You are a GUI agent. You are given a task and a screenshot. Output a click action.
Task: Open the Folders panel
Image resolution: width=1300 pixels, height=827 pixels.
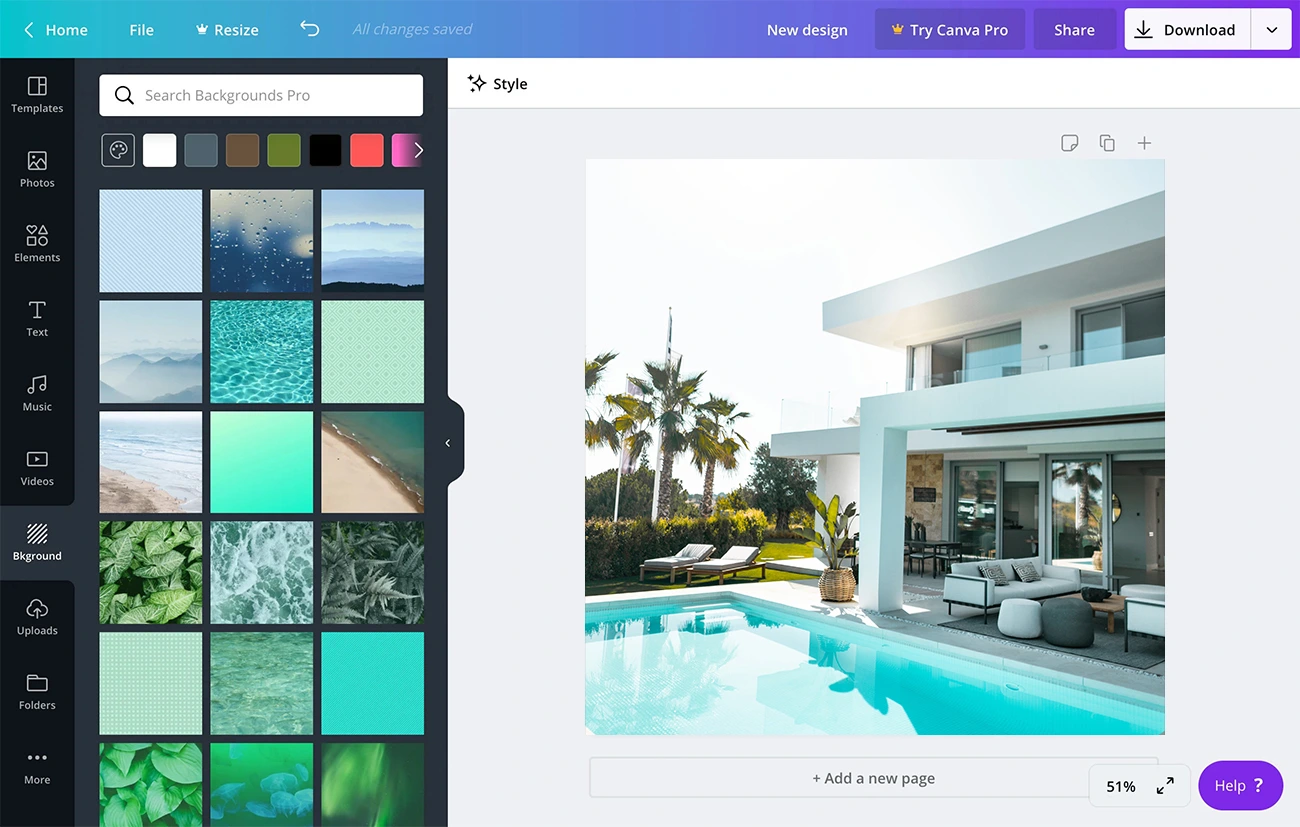click(37, 690)
